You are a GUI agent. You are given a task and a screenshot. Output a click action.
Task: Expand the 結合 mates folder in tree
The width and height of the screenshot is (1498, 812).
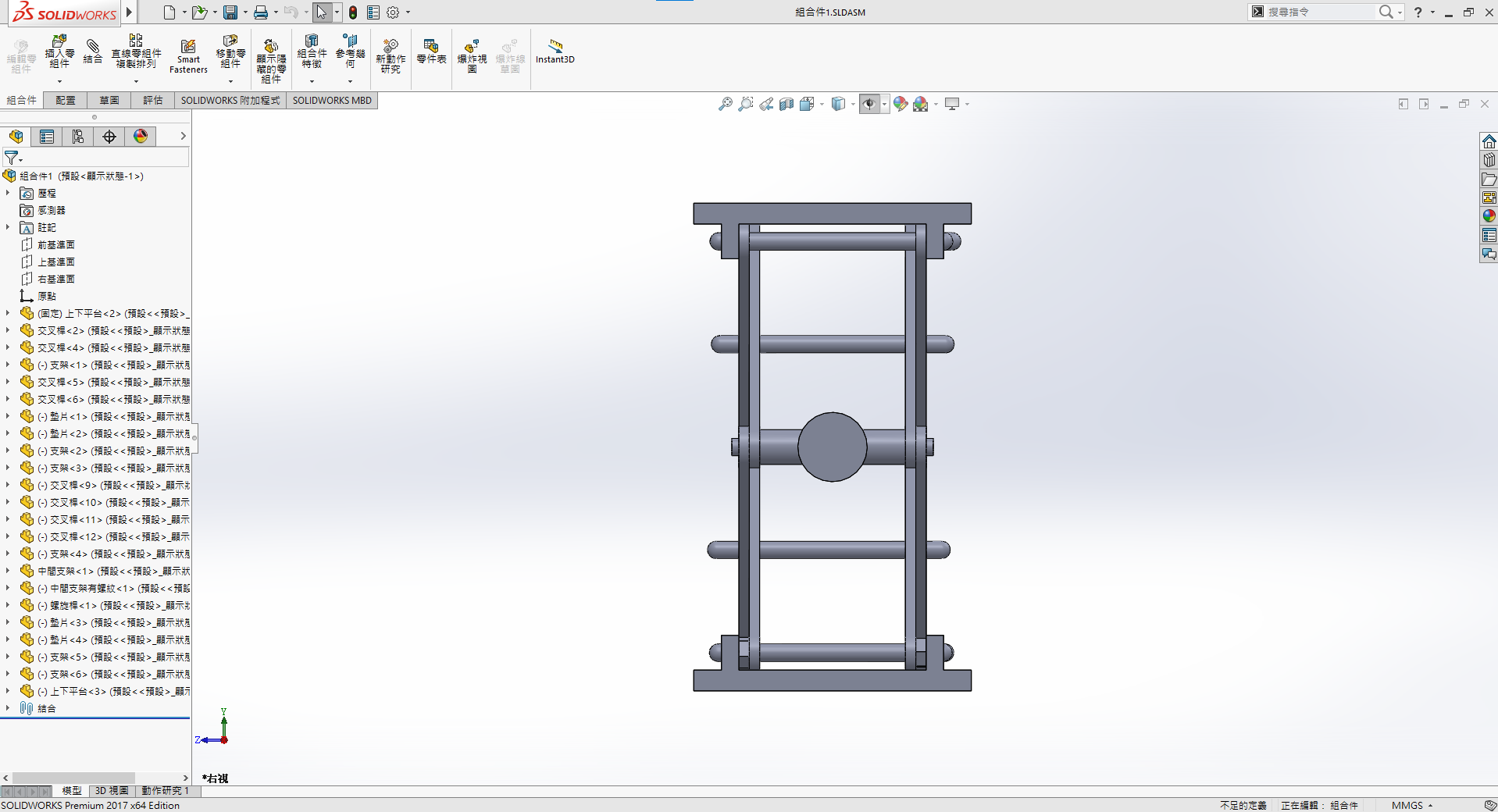[x=8, y=708]
